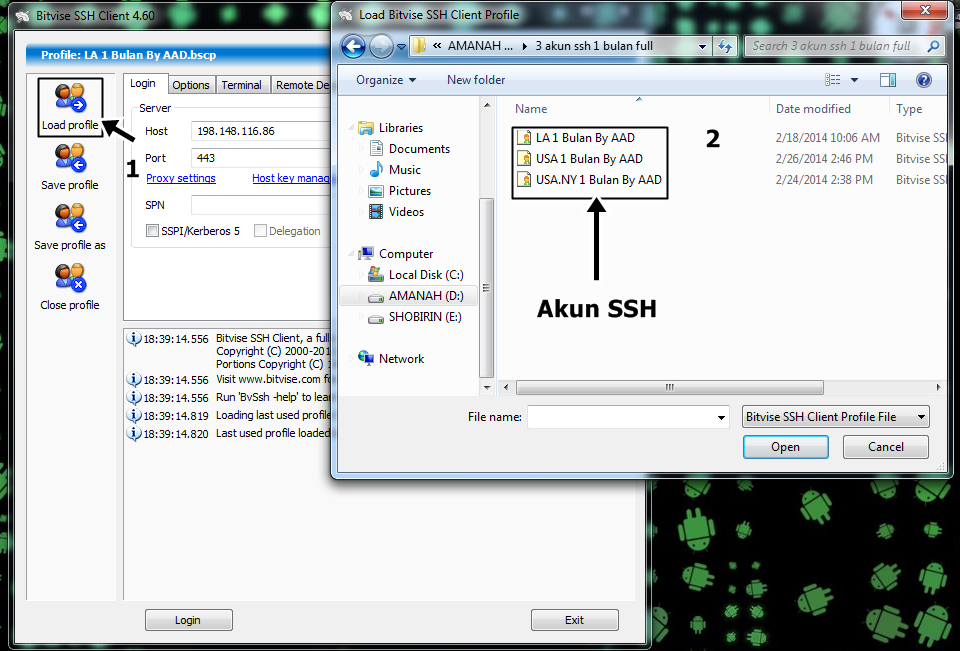This screenshot has height=651, width=960.
Task: Open recent locations dropdown arrow
Action: coord(401,47)
